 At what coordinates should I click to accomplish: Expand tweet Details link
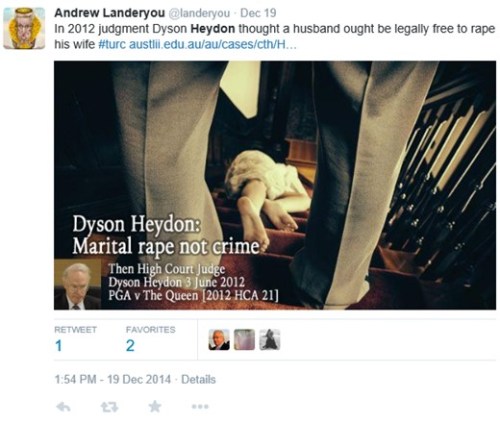click(x=198, y=379)
